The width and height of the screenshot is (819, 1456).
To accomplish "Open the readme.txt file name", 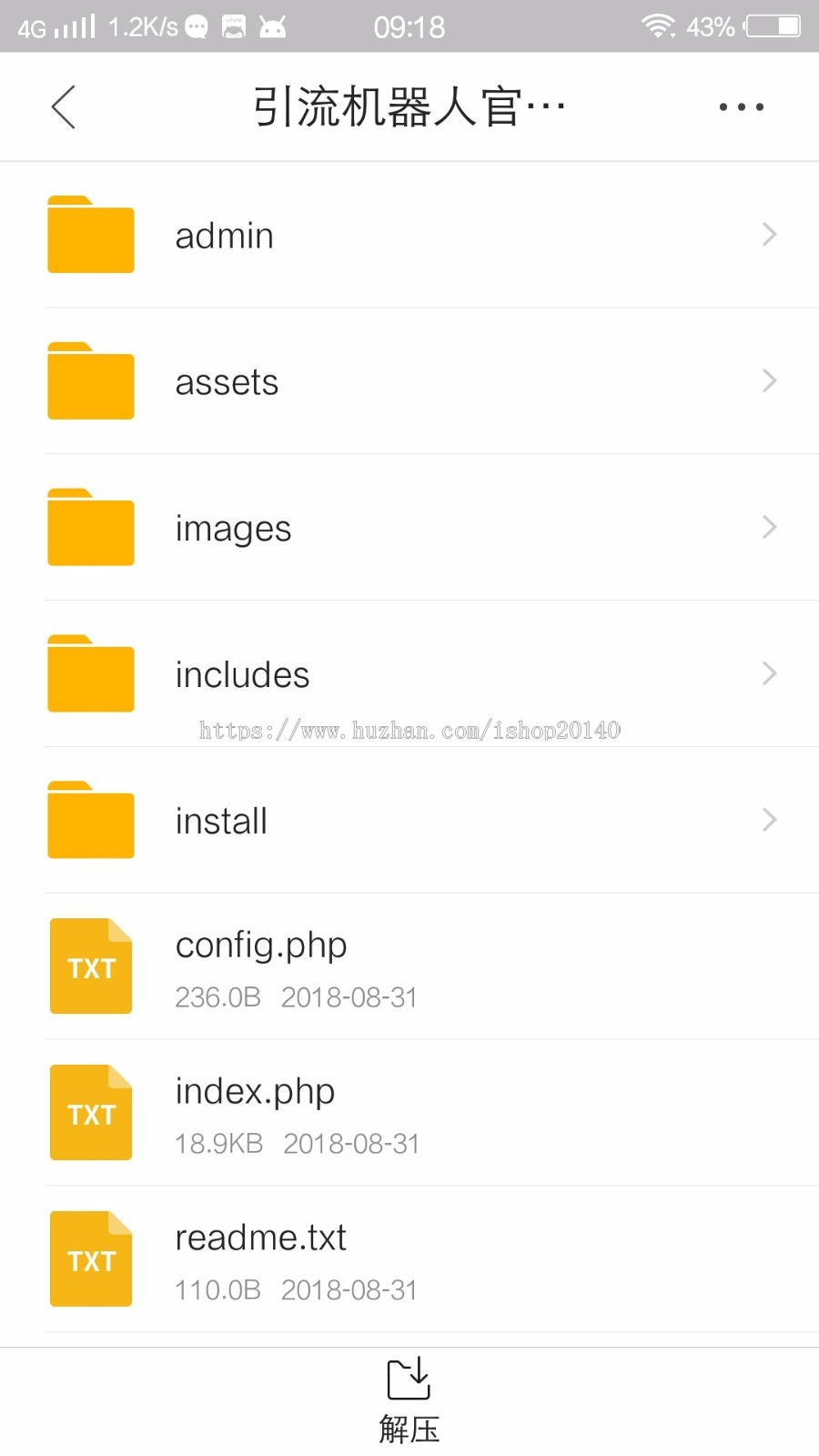I will [261, 1239].
